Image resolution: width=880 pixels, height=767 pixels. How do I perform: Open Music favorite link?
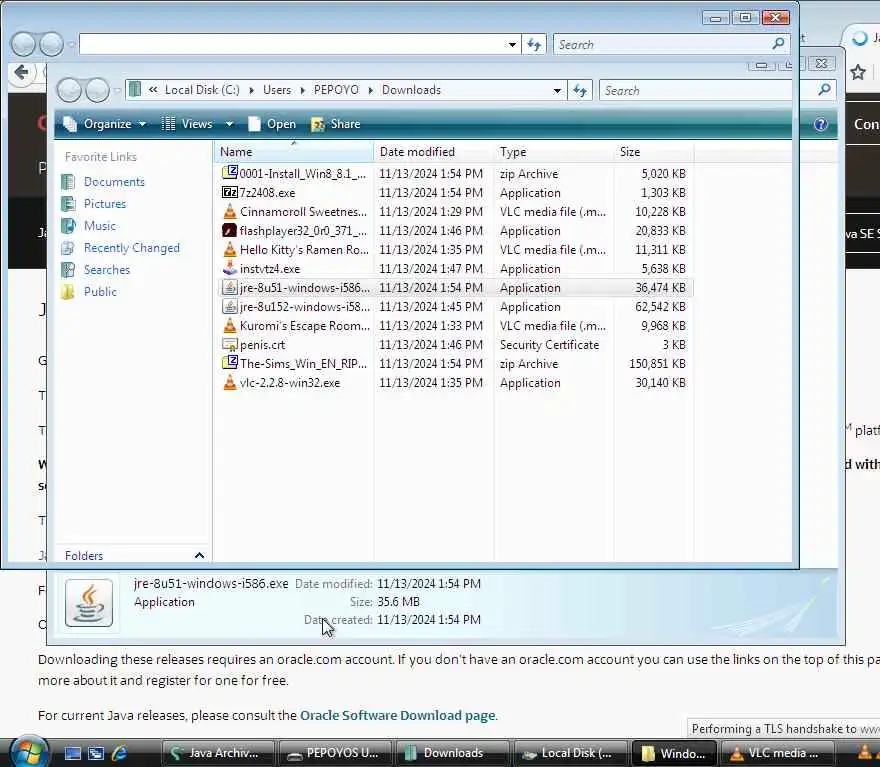click(100, 226)
